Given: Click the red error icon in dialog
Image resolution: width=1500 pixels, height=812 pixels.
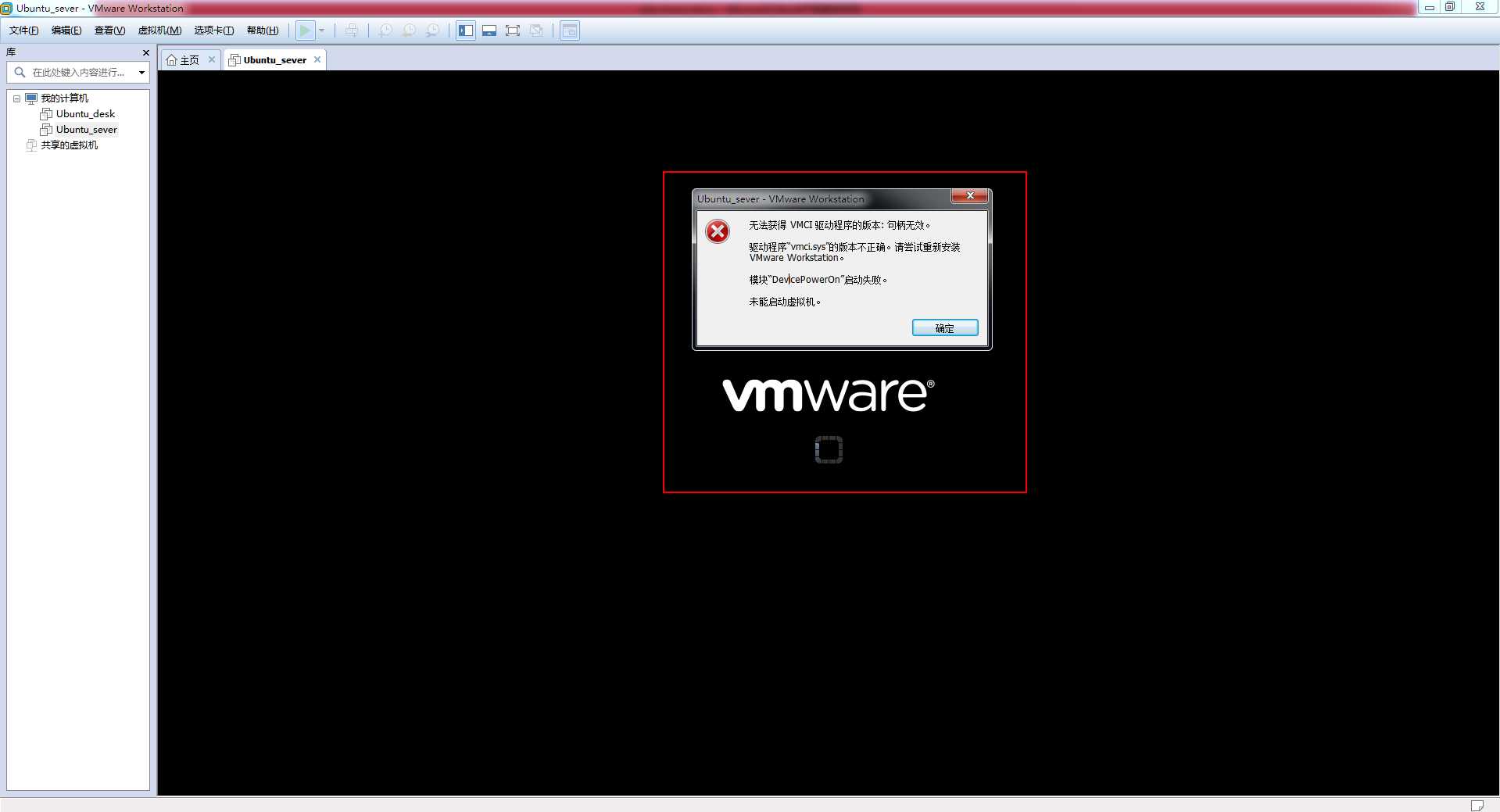Looking at the screenshot, I should 718,231.
